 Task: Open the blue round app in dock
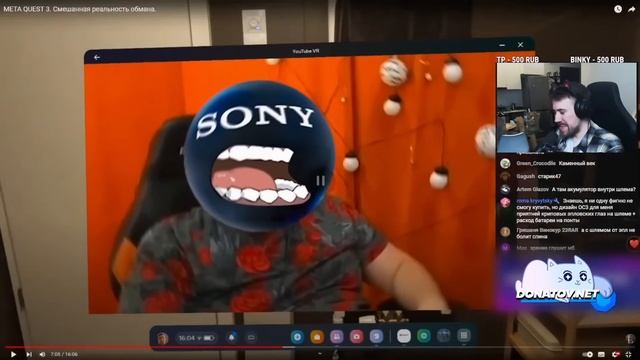pos(297,337)
